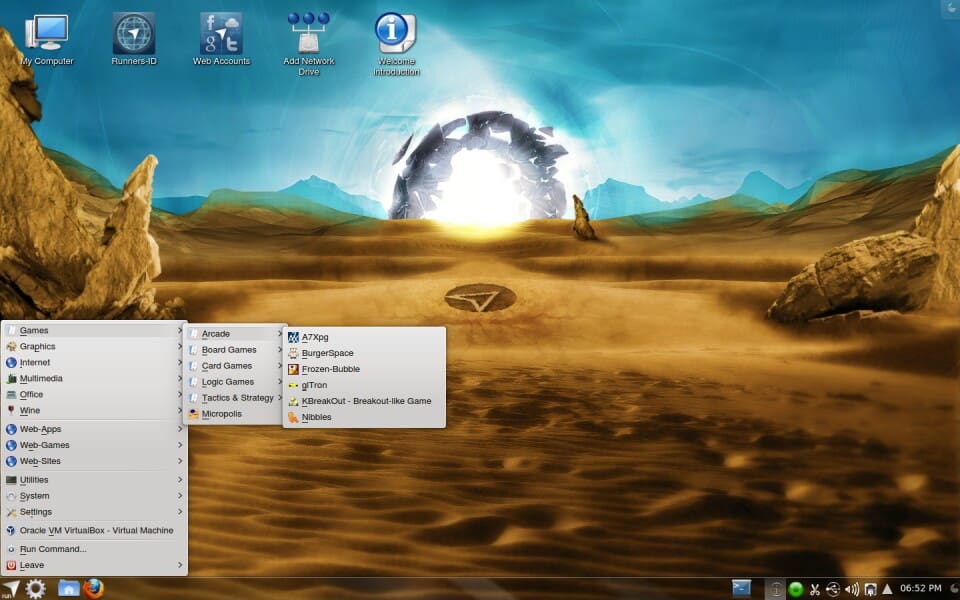960x600 pixels.
Task: Open the Add Network Drive desktop icon
Action: tap(309, 44)
